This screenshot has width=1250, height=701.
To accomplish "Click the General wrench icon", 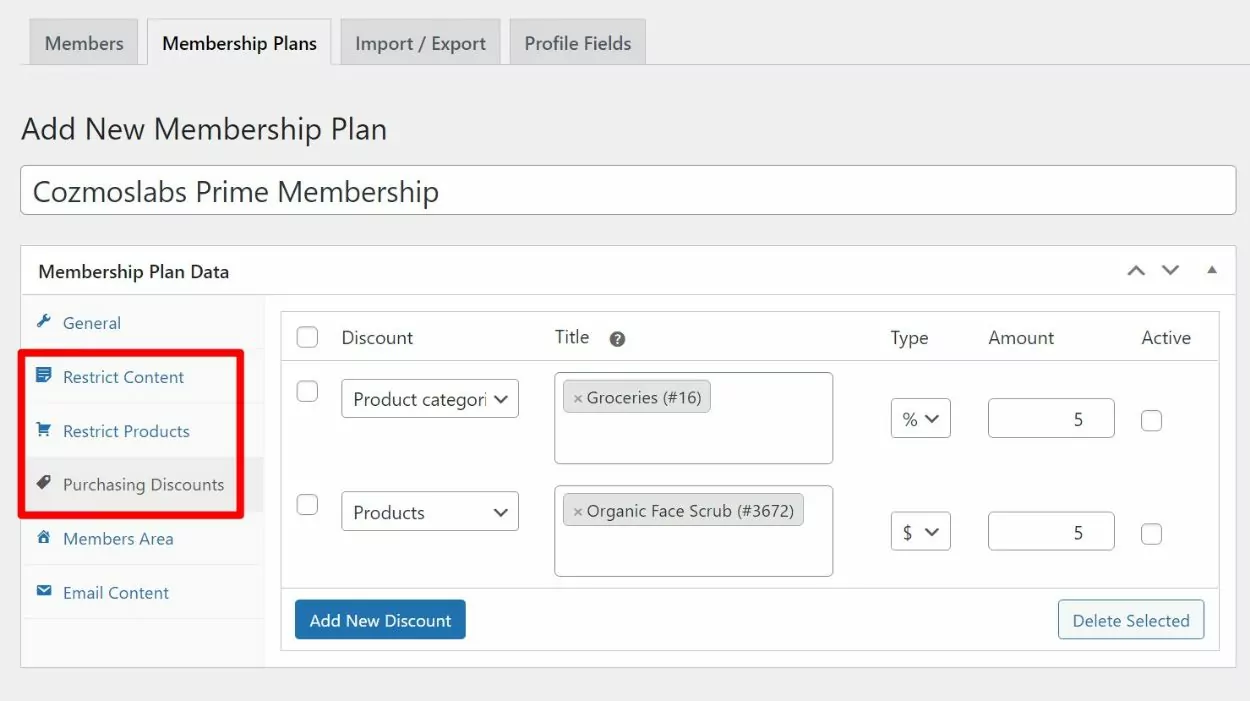I will tap(43, 322).
